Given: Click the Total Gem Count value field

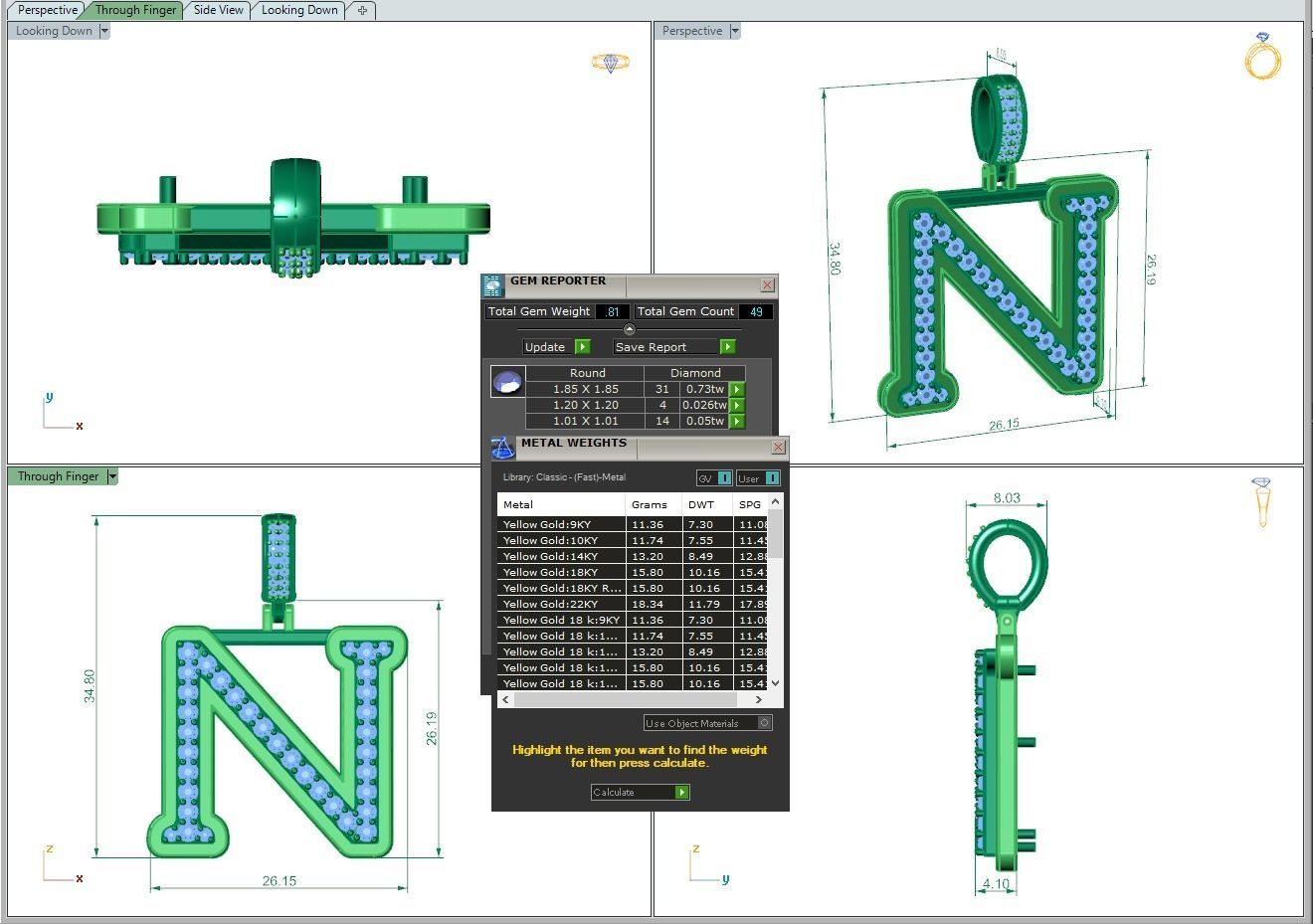Looking at the screenshot, I should pyautogui.click(x=756, y=311).
